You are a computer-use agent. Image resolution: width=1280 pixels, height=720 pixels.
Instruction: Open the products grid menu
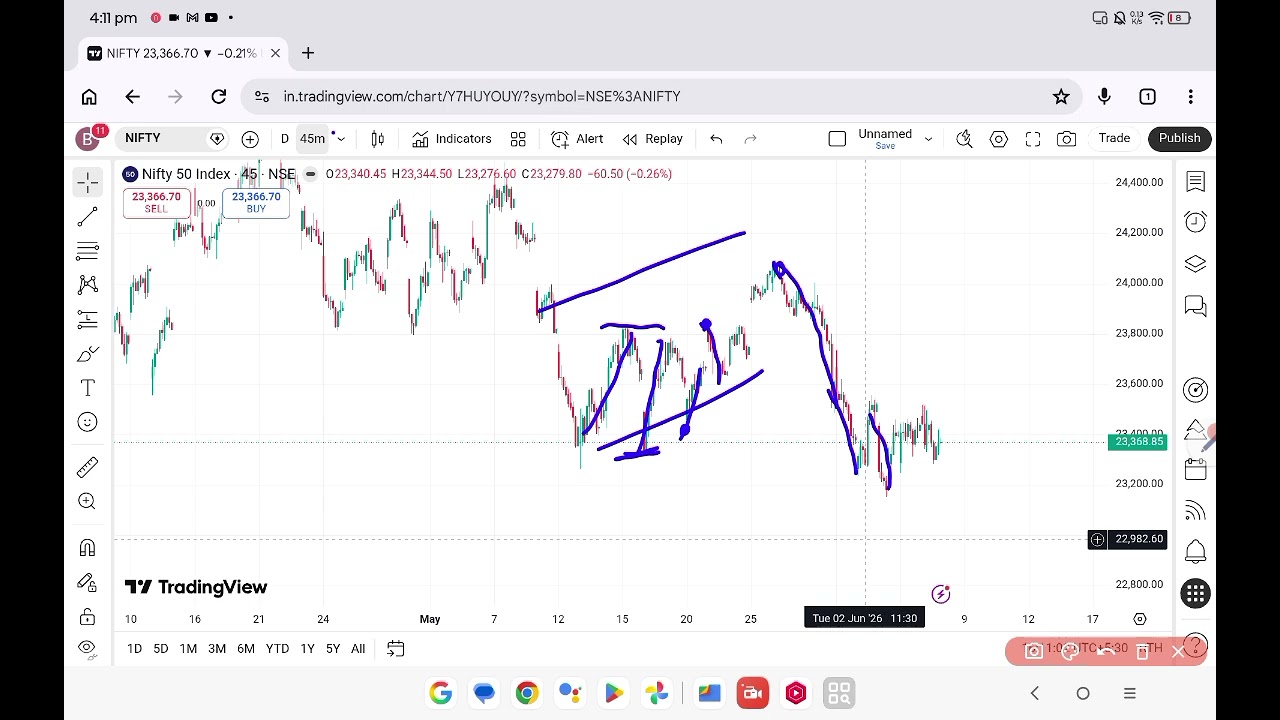point(1195,594)
